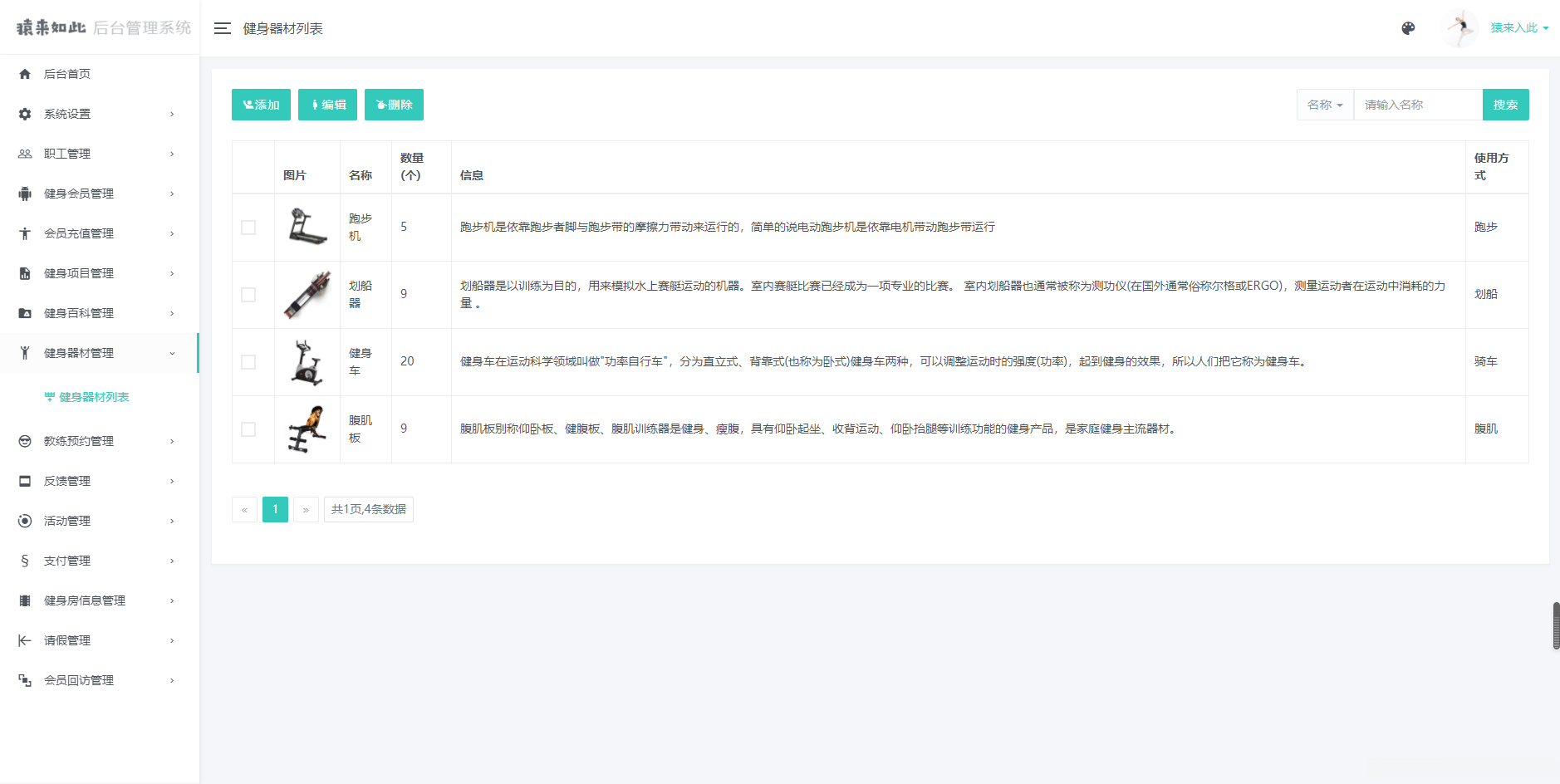Click the face icon for 教练预约管理
1560x784 pixels.
[x=25, y=441]
